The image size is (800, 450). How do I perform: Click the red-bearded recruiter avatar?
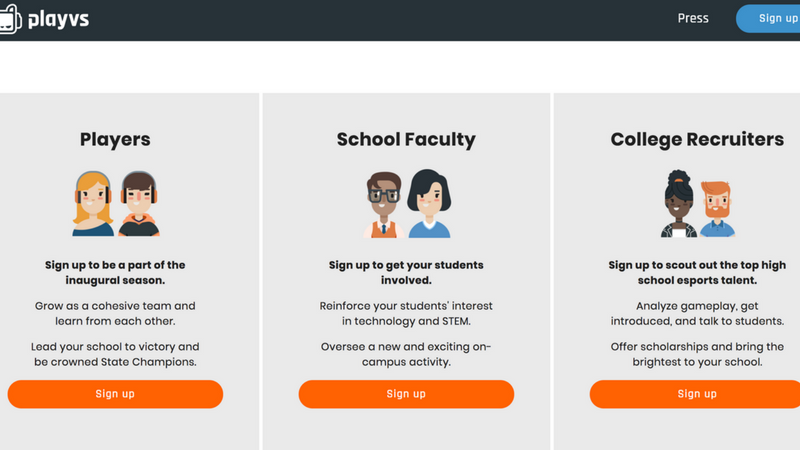click(x=717, y=209)
